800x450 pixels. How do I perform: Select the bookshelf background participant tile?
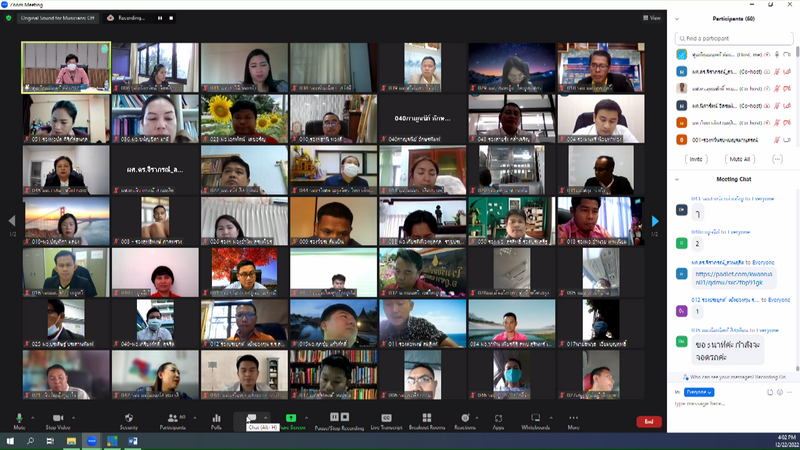pyautogui.click(x=334, y=374)
